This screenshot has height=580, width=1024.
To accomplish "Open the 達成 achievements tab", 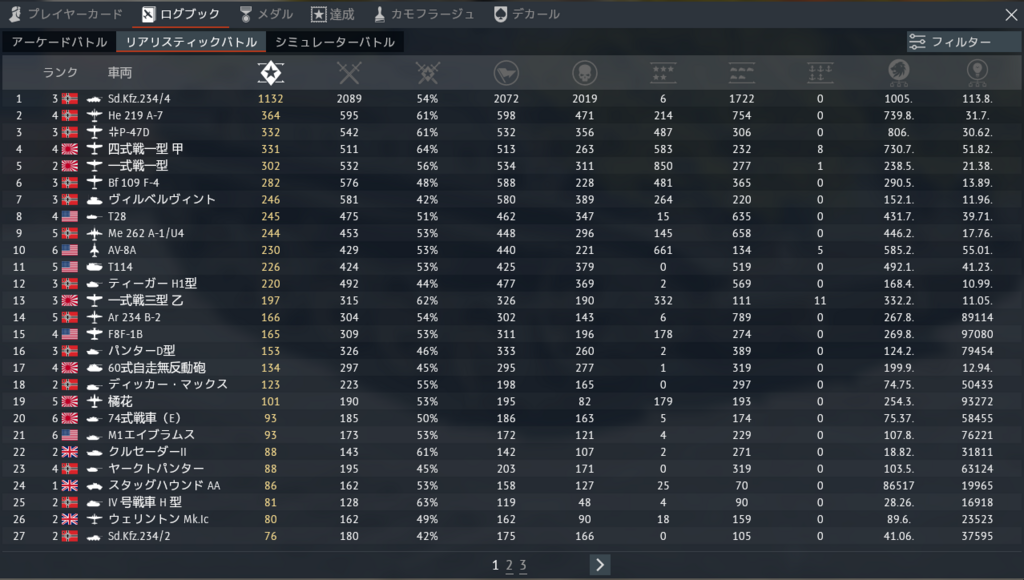I will point(332,14).
